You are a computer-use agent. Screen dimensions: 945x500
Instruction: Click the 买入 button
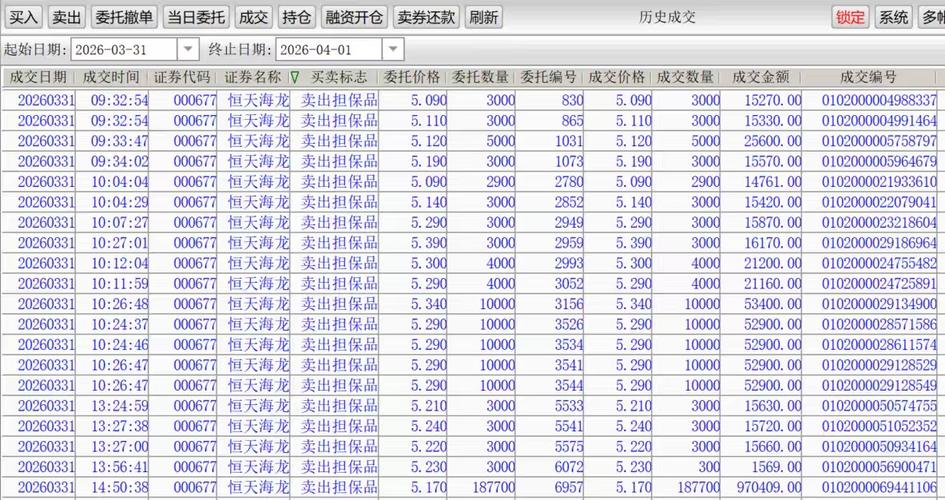(24, 17)
